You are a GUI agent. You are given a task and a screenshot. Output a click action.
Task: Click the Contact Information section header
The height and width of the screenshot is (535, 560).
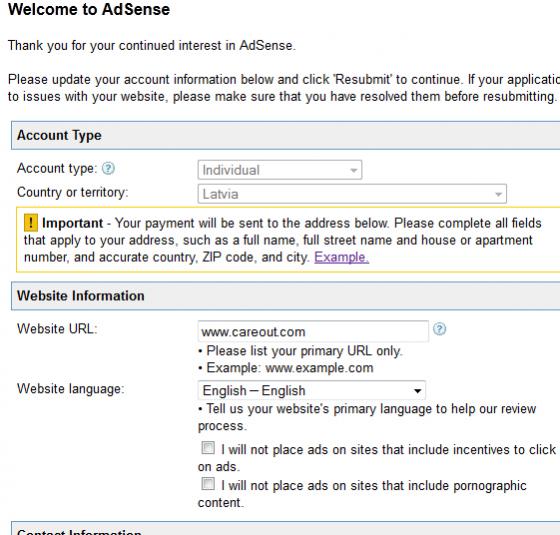click(285, 528)
